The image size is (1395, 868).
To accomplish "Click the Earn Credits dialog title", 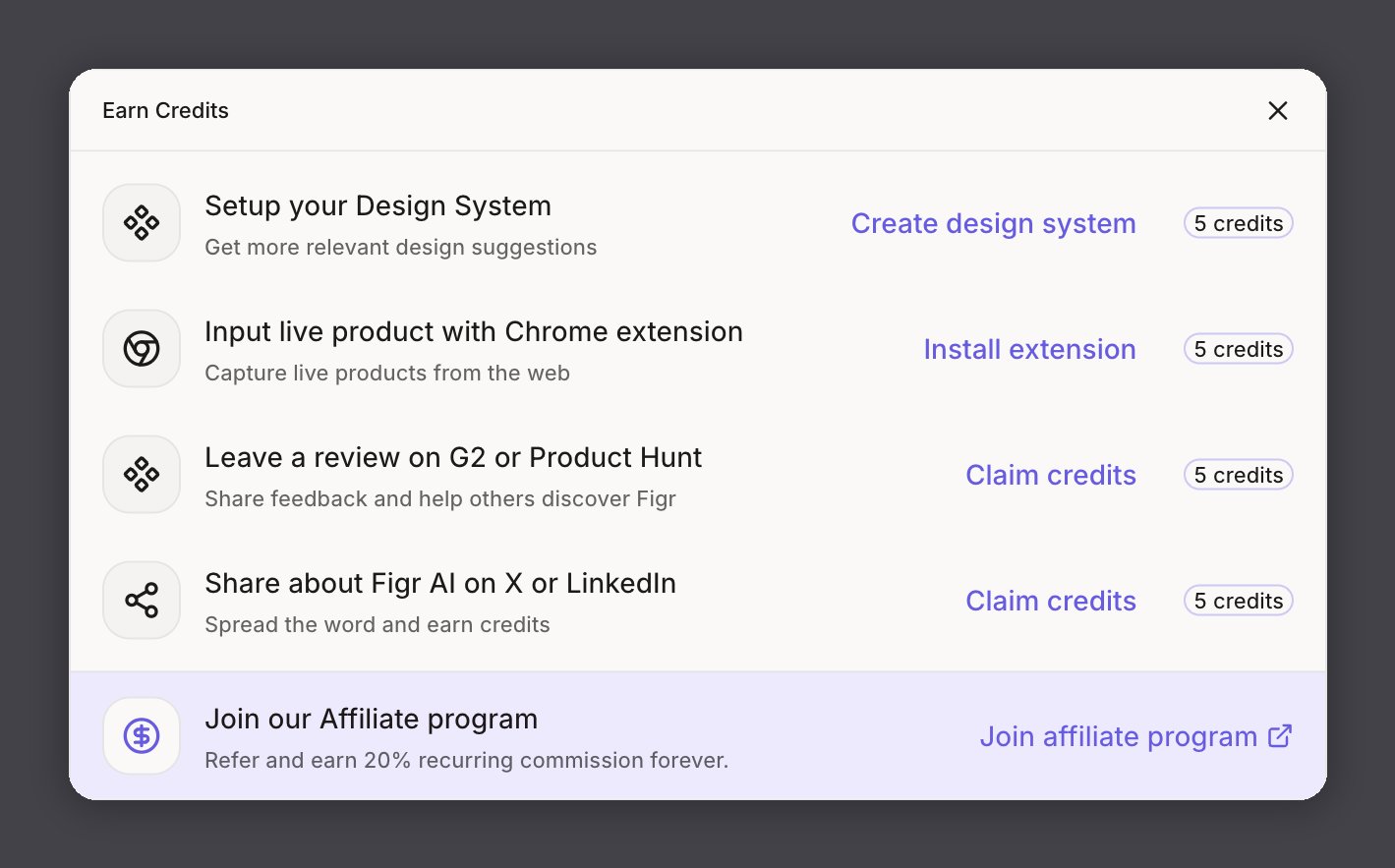I will 165,110.
